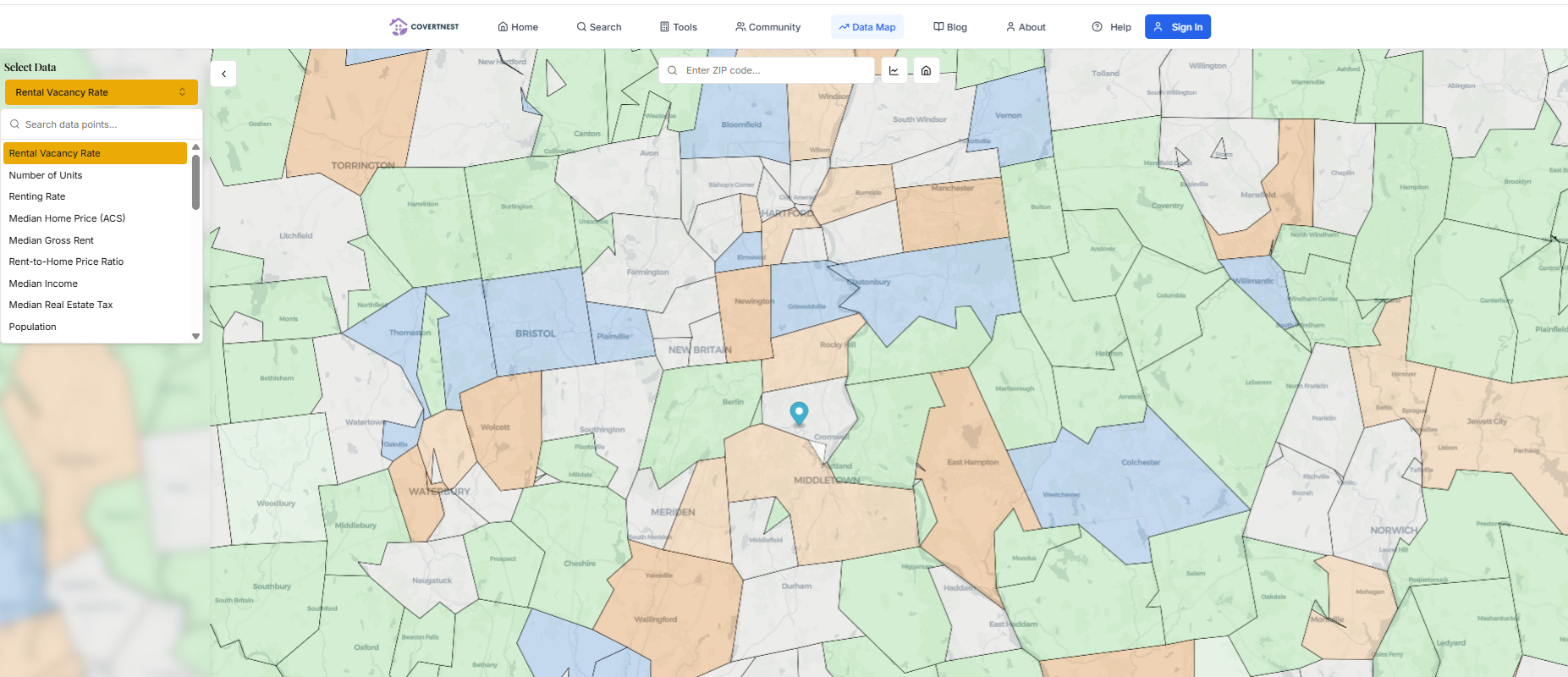Screen dimensions: 1568x677
Task: Open the chart view icon button
Action: pyautogui.click(x=894, y=70)
